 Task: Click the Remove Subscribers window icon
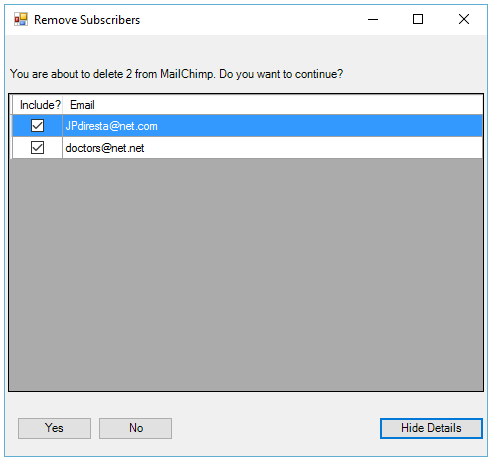click(21, 19)
